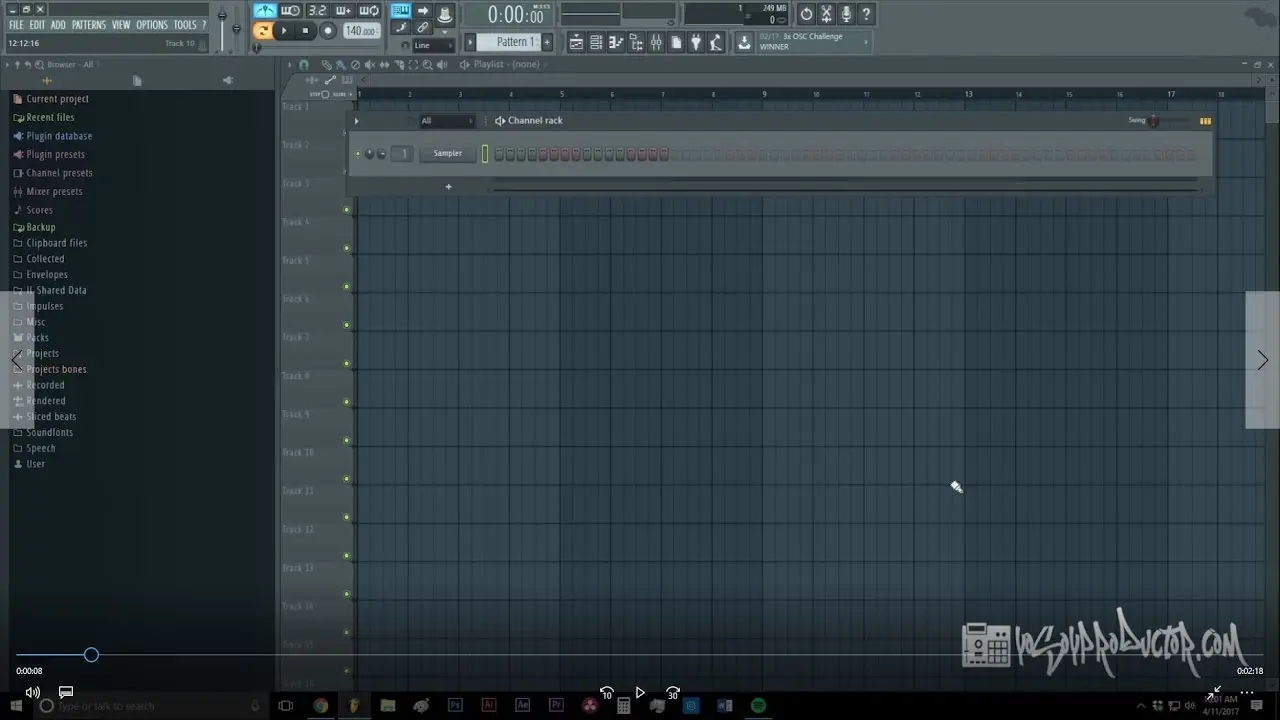Click the Swing knob in Channel rack

click(1153, 121)
